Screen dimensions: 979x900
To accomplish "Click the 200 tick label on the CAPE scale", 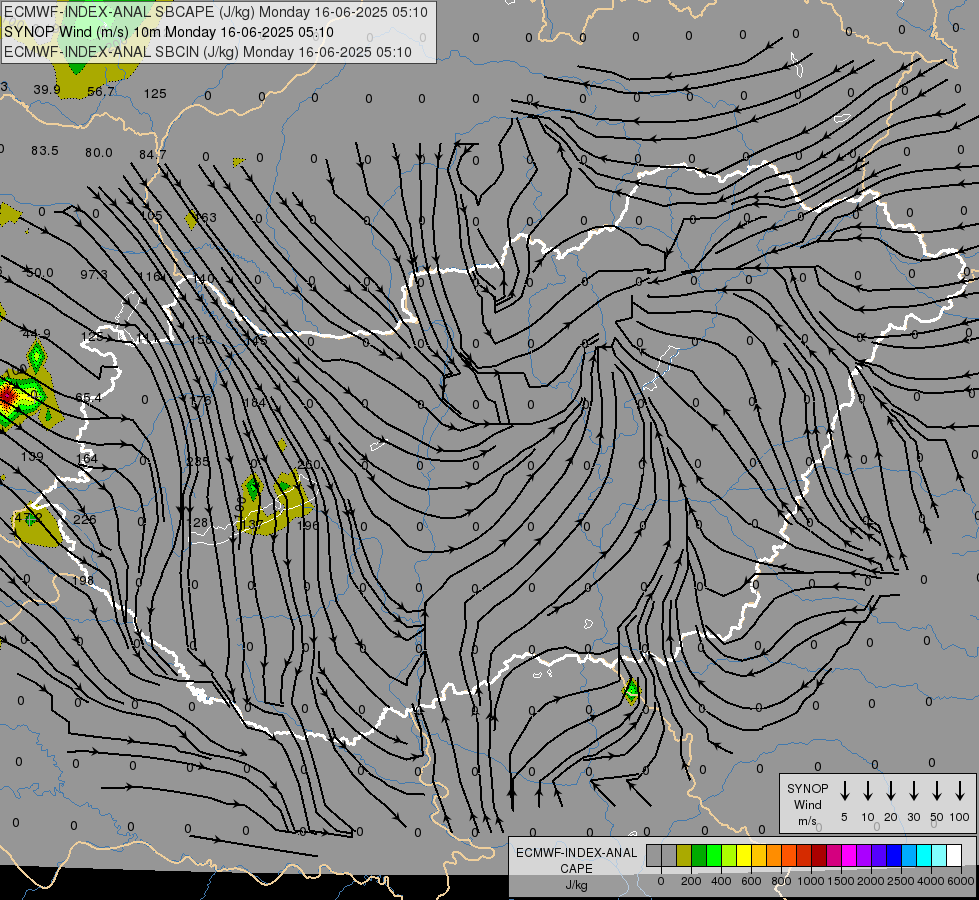I will [x=691, y=881].
